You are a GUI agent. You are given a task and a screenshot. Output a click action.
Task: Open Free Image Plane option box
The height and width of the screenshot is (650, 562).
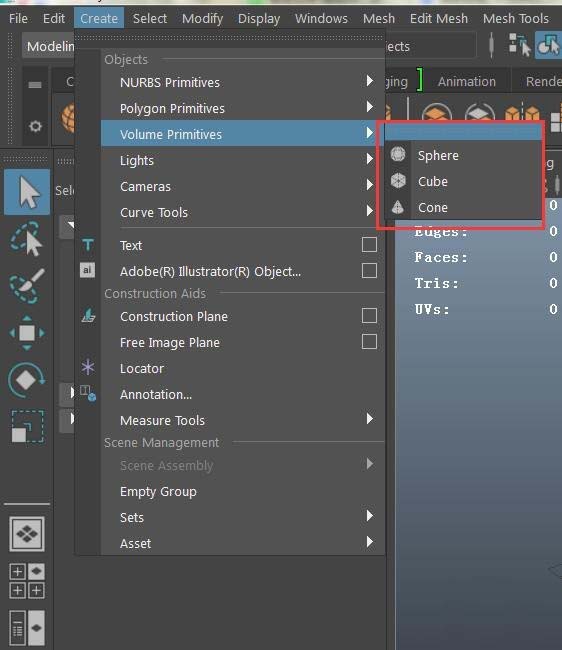(x=369, y=342)
